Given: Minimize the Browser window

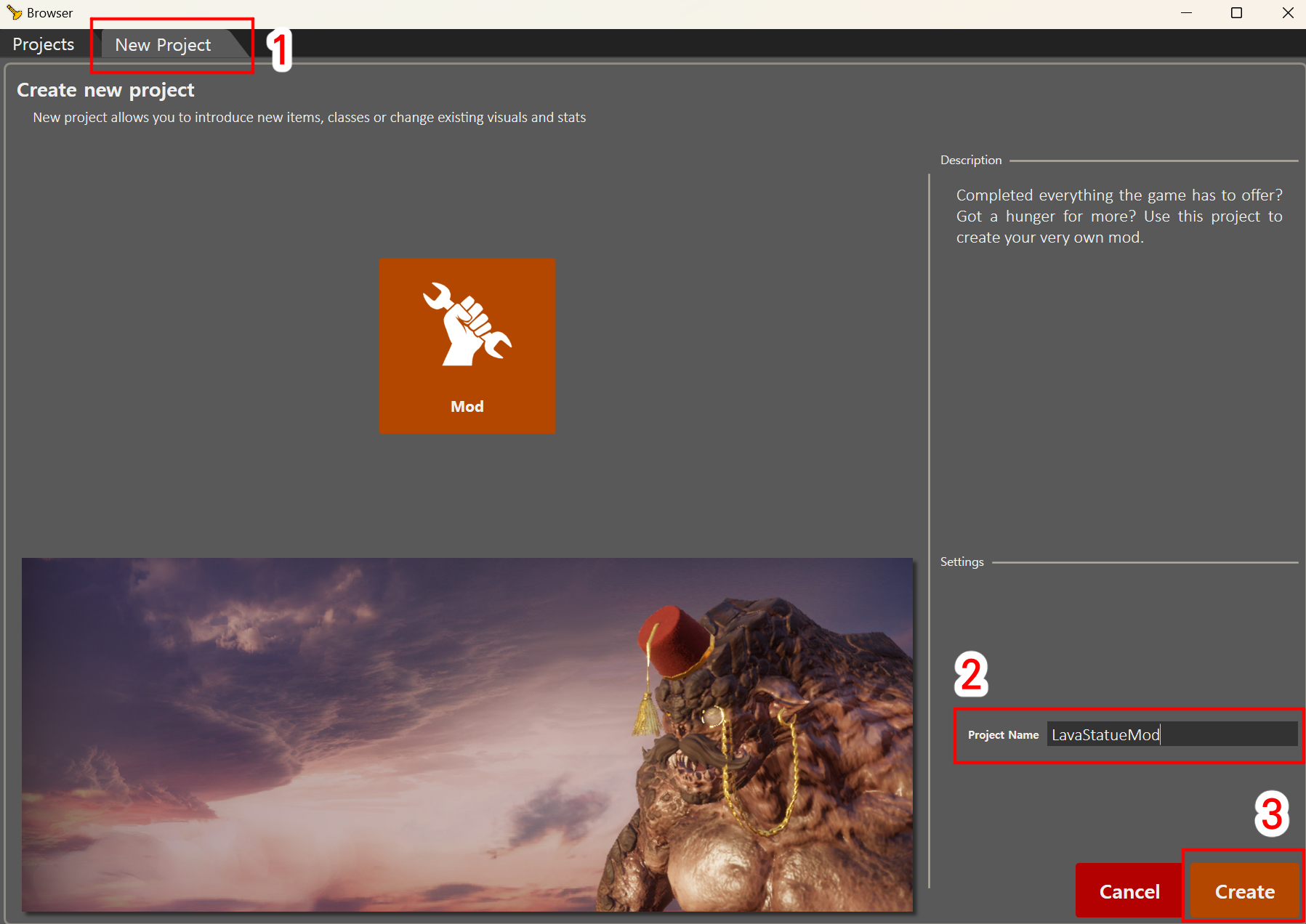Looking at the screenshot, I should click(1186, 13).
